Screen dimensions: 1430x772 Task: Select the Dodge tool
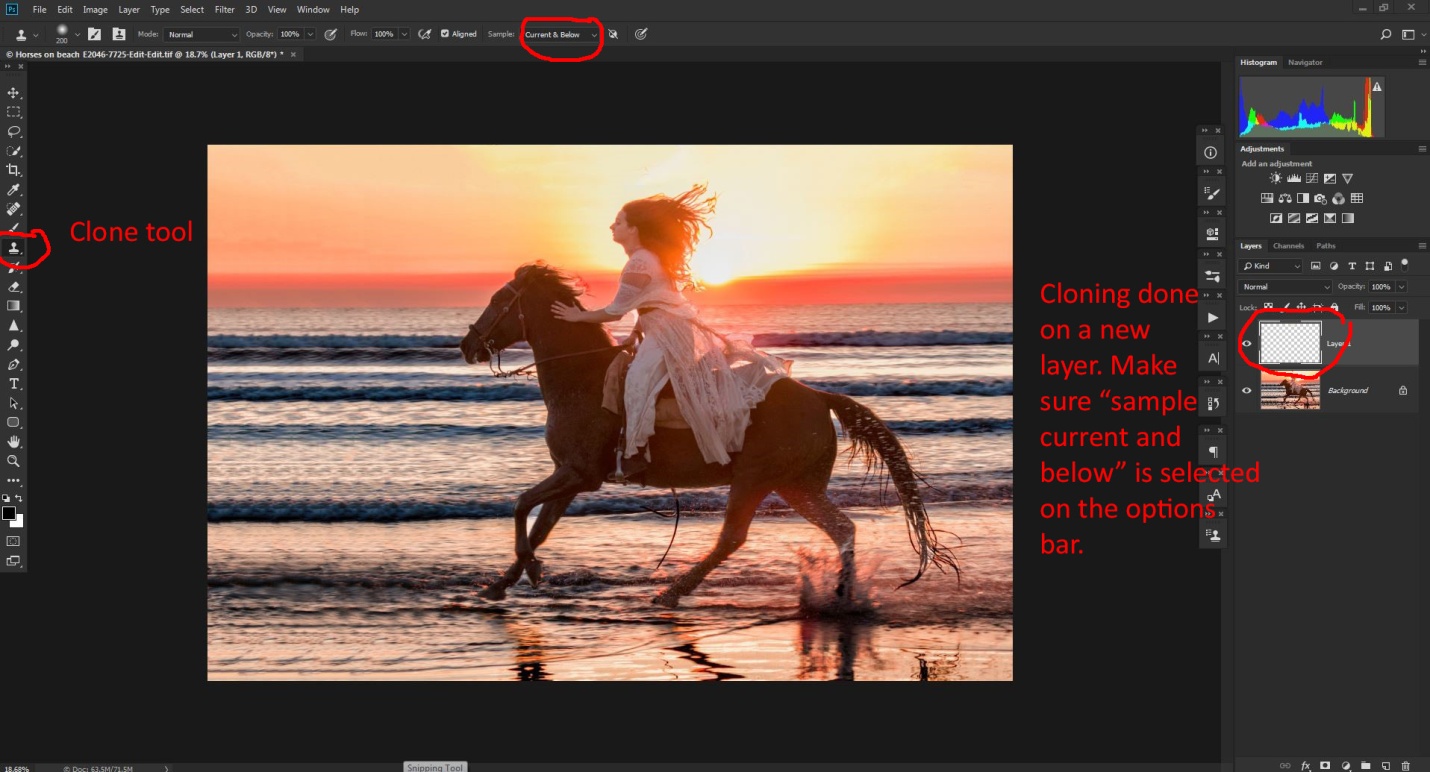click(14, 345)
